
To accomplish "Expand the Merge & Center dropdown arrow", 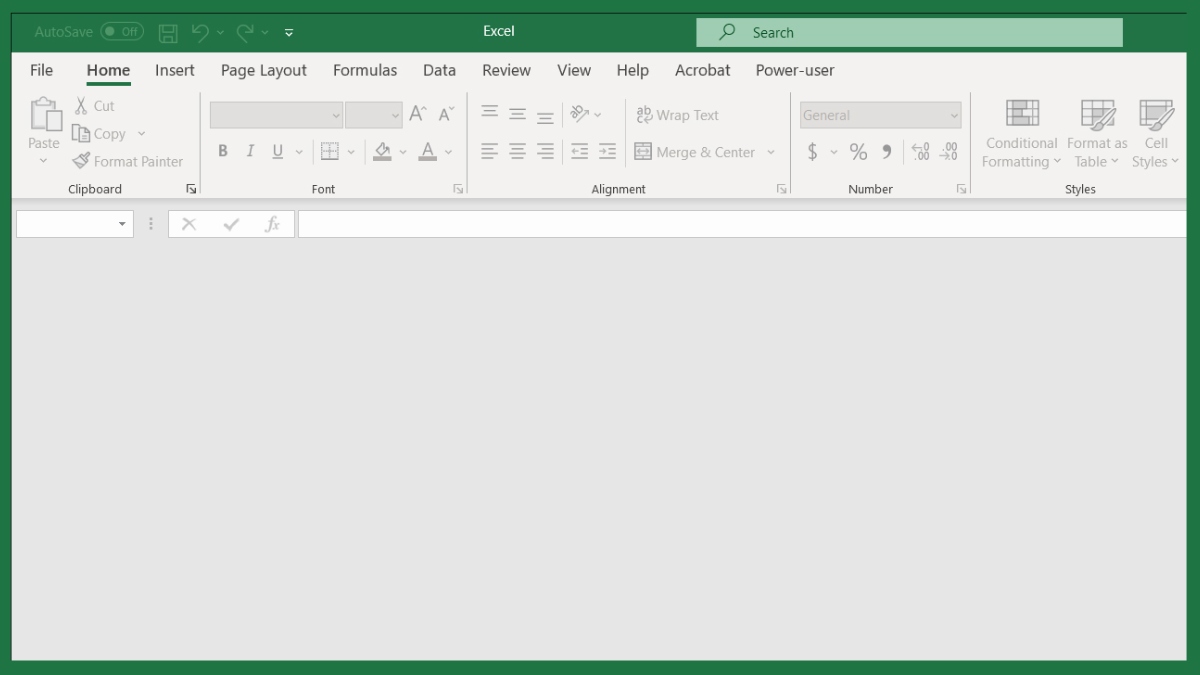I will click(x=770, y=152).
